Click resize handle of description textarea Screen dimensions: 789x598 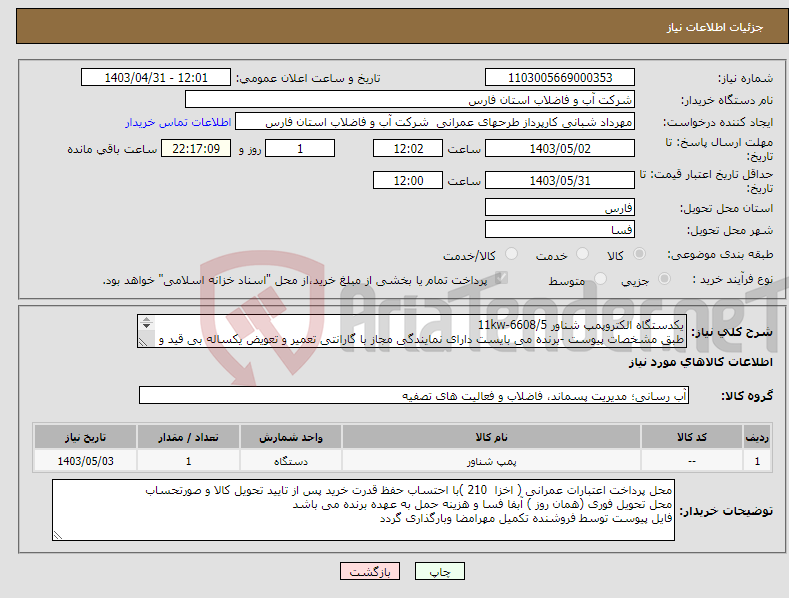click(143, 342)
